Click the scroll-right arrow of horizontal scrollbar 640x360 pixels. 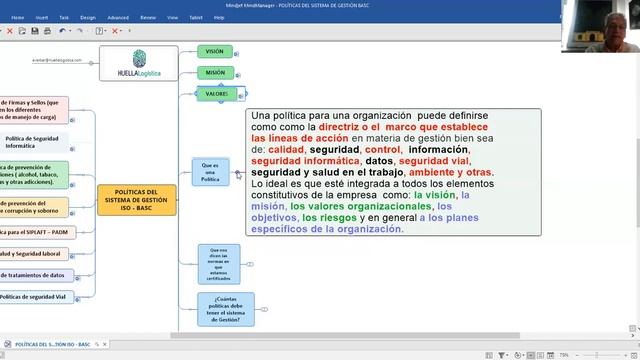(x=633, y=336)
